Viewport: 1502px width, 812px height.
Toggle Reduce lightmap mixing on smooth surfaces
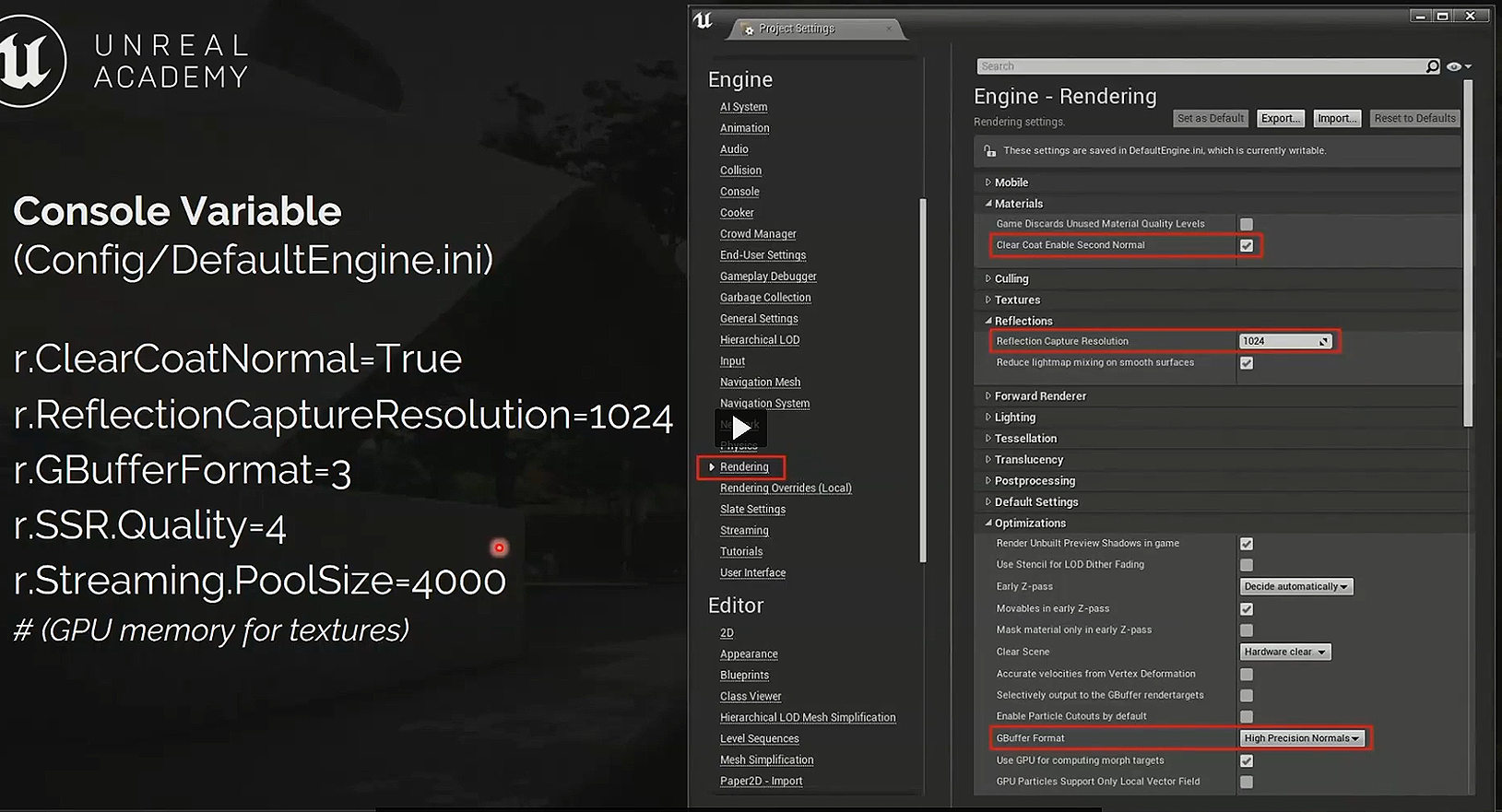(1247, 363)
